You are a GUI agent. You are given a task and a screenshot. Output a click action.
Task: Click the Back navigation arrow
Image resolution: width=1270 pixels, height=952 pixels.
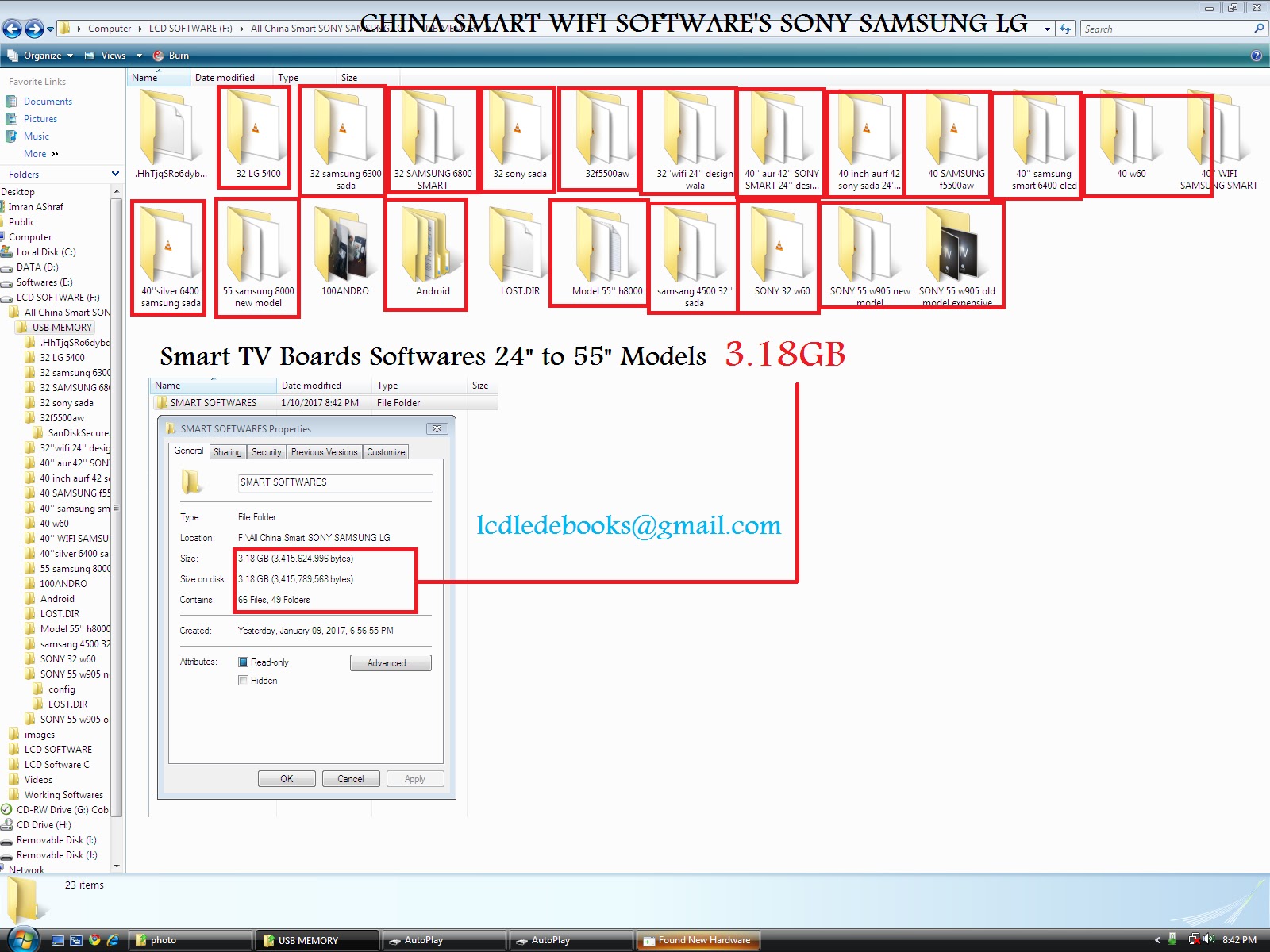pyautogui.click(x=11, y=29)
